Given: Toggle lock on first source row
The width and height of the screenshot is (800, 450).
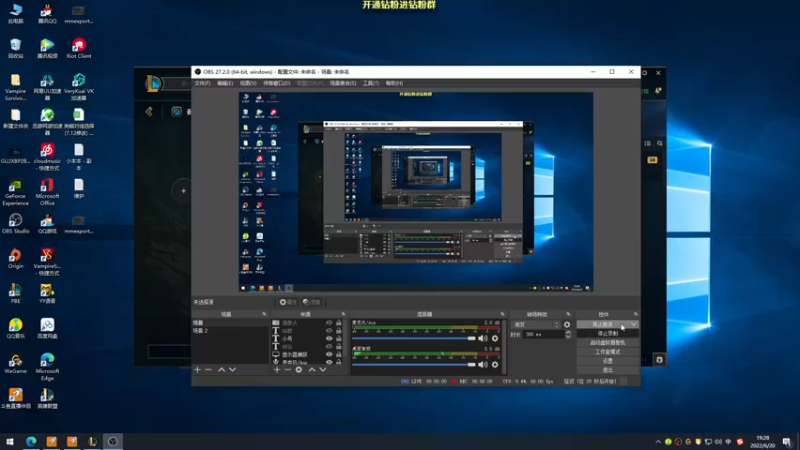Looking at the screenshot, I should point(339,323).
